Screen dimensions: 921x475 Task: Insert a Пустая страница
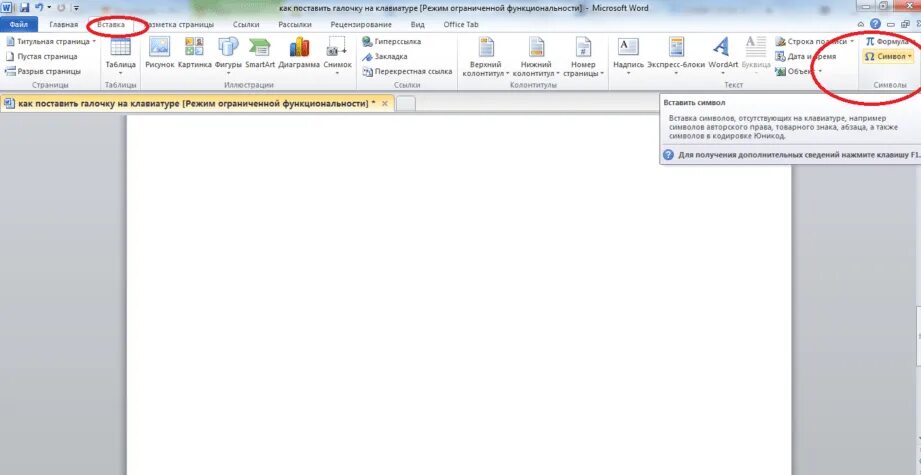tap(41, 56)
